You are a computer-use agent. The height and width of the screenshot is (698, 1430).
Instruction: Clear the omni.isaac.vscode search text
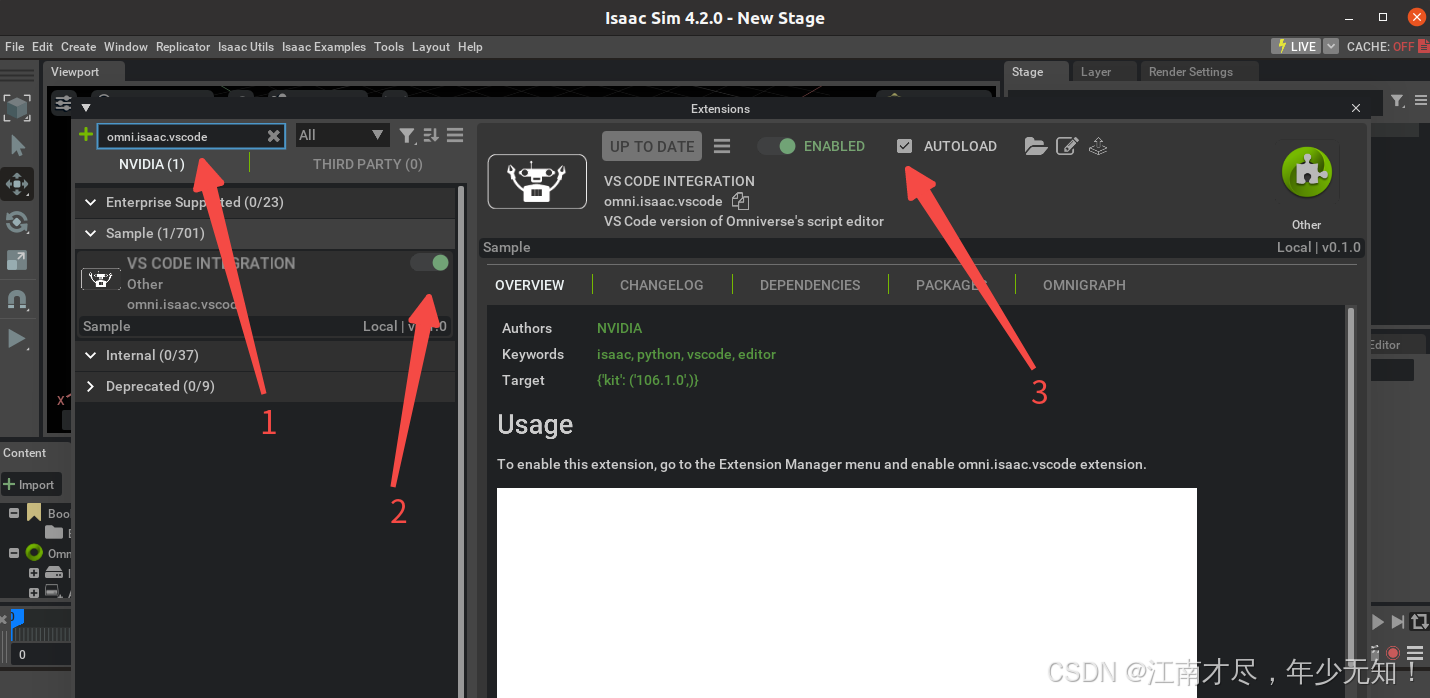273,136
